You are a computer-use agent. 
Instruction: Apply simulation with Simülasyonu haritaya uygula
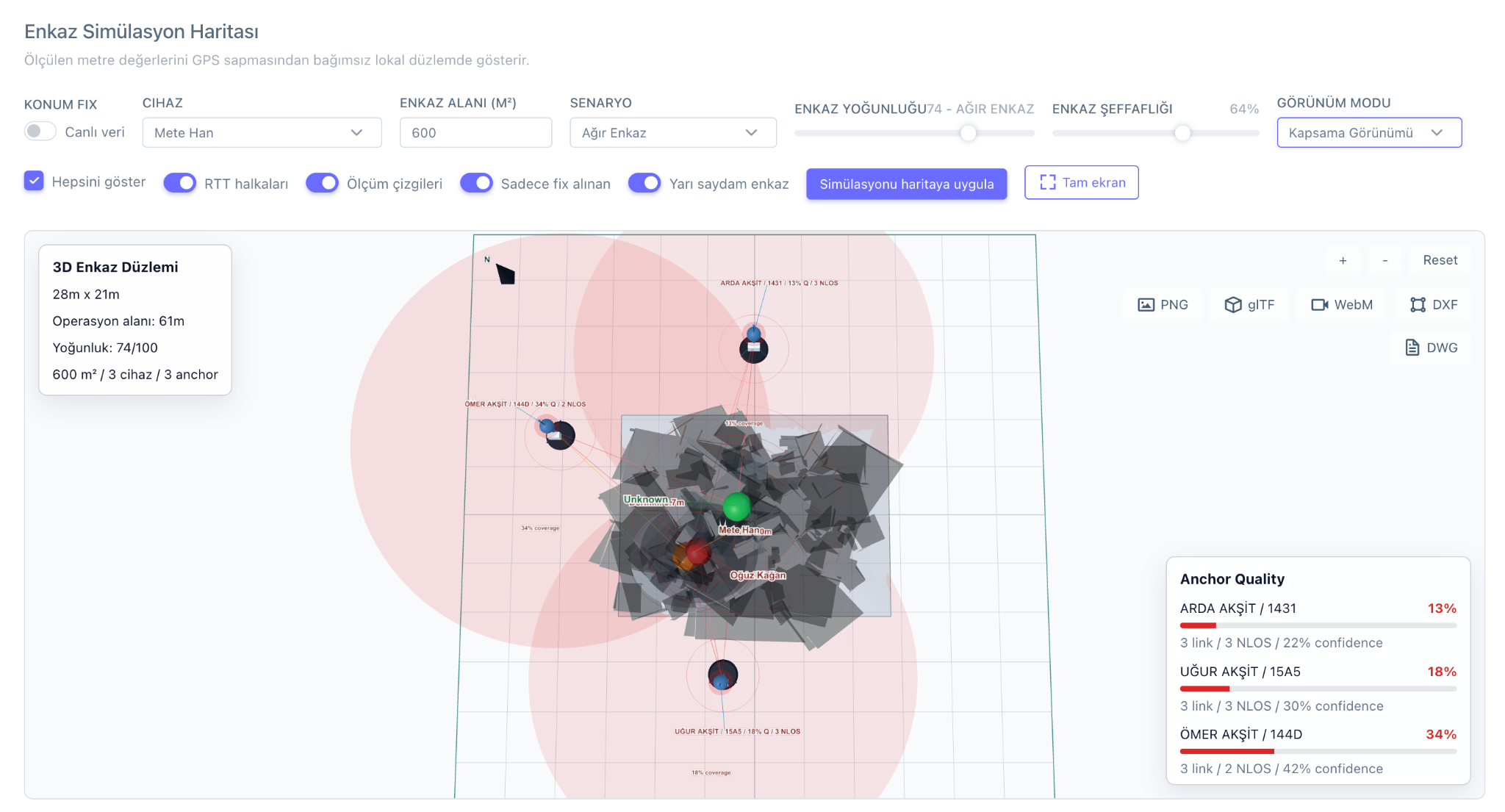coord(907,184)
